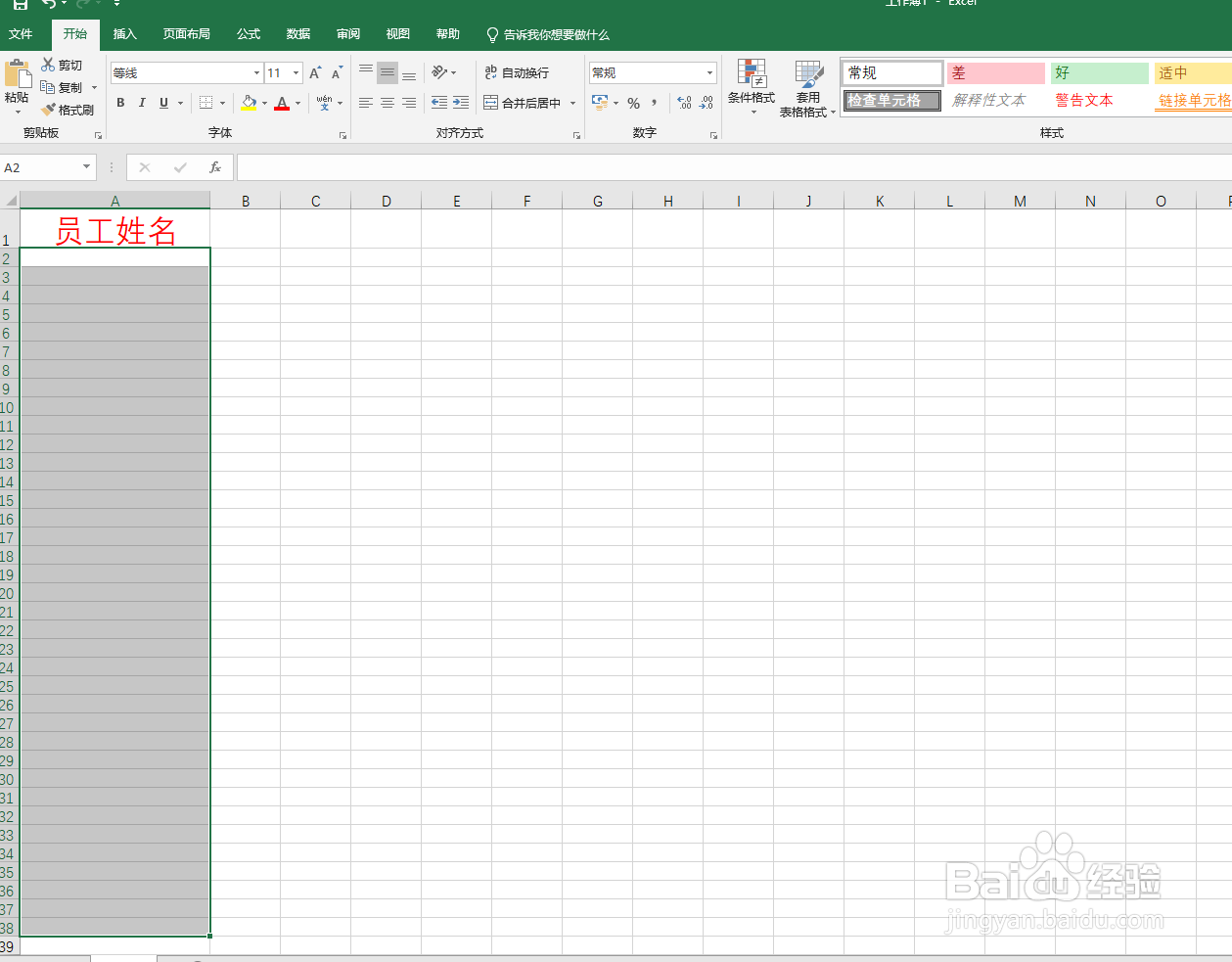Open the font size dropdown
This screenshot has height=962, width=1232.
[x=297, y=72]
